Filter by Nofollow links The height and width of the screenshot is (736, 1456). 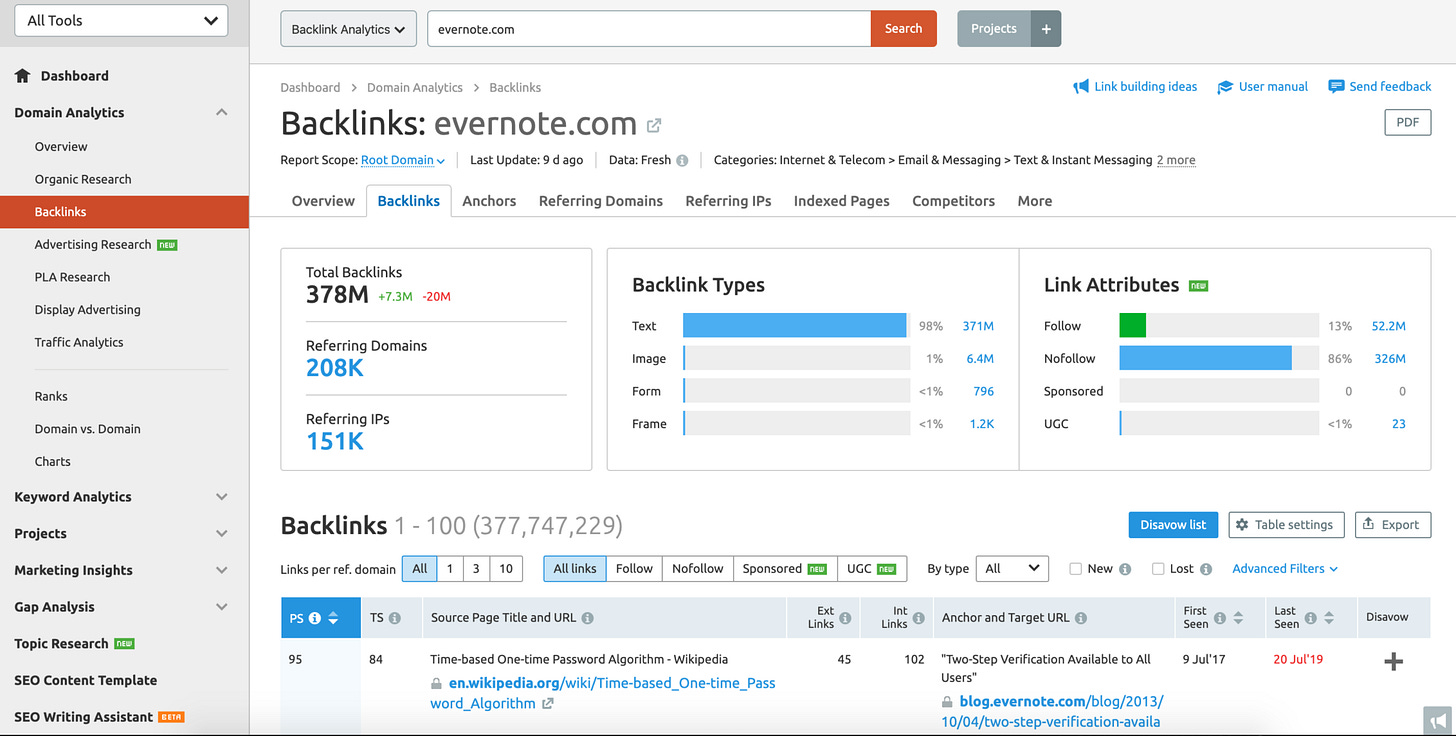(698, 569)
